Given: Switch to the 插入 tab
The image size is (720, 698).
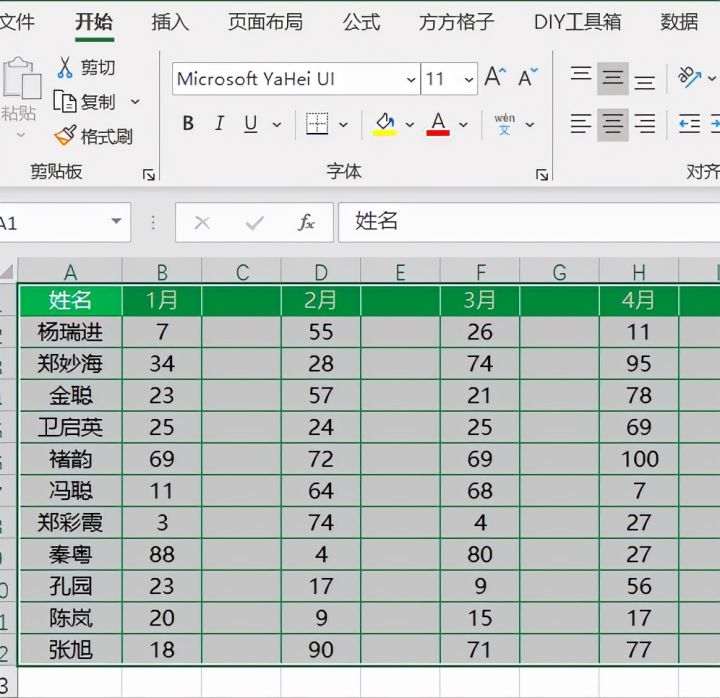Looking at the screenshot, I should coord(170,22).
